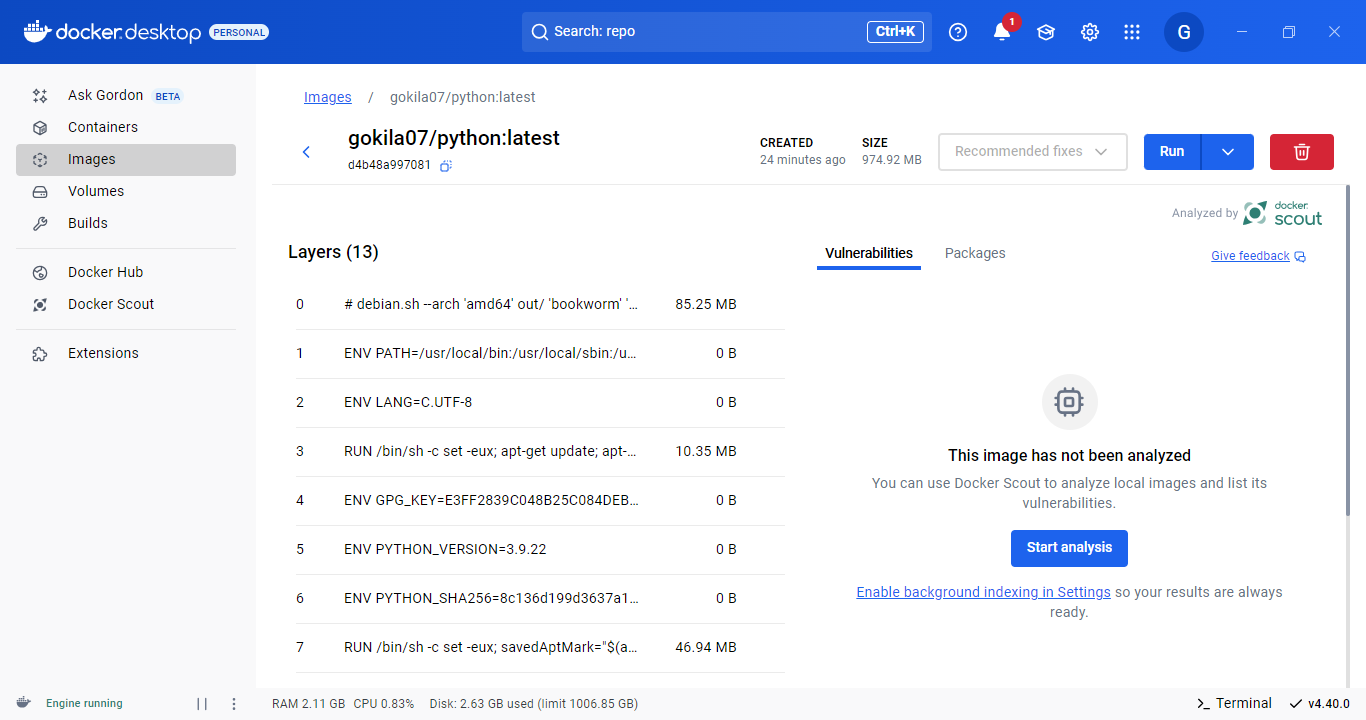The width and height of the screenshot is (1366, 720).
Task: Click the Run button
Action: 1172,152
